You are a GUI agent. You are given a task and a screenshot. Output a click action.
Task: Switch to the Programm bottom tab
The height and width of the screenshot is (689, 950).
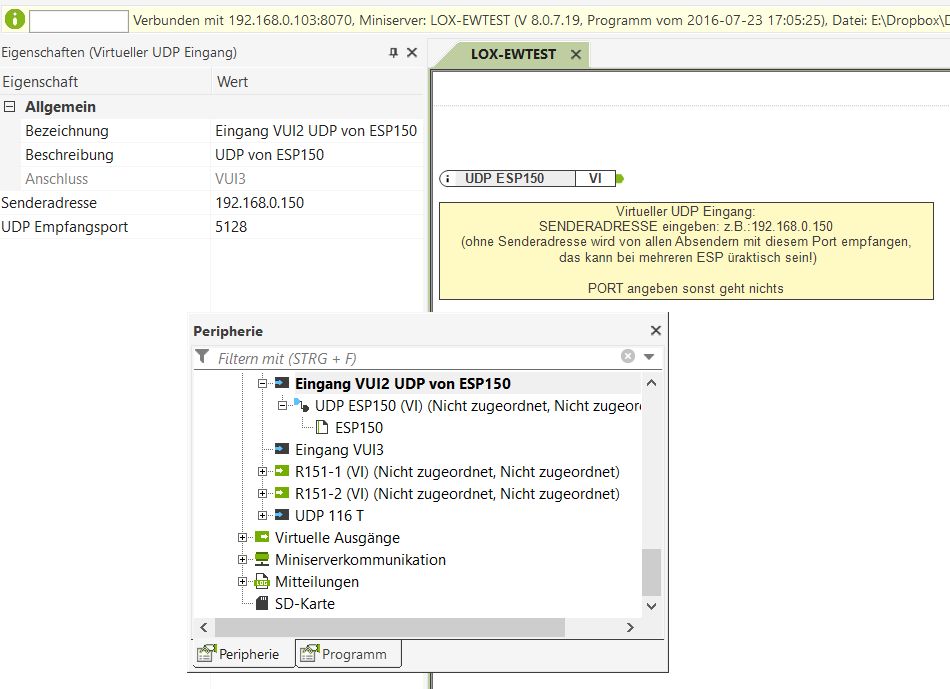tap(348, 654)
